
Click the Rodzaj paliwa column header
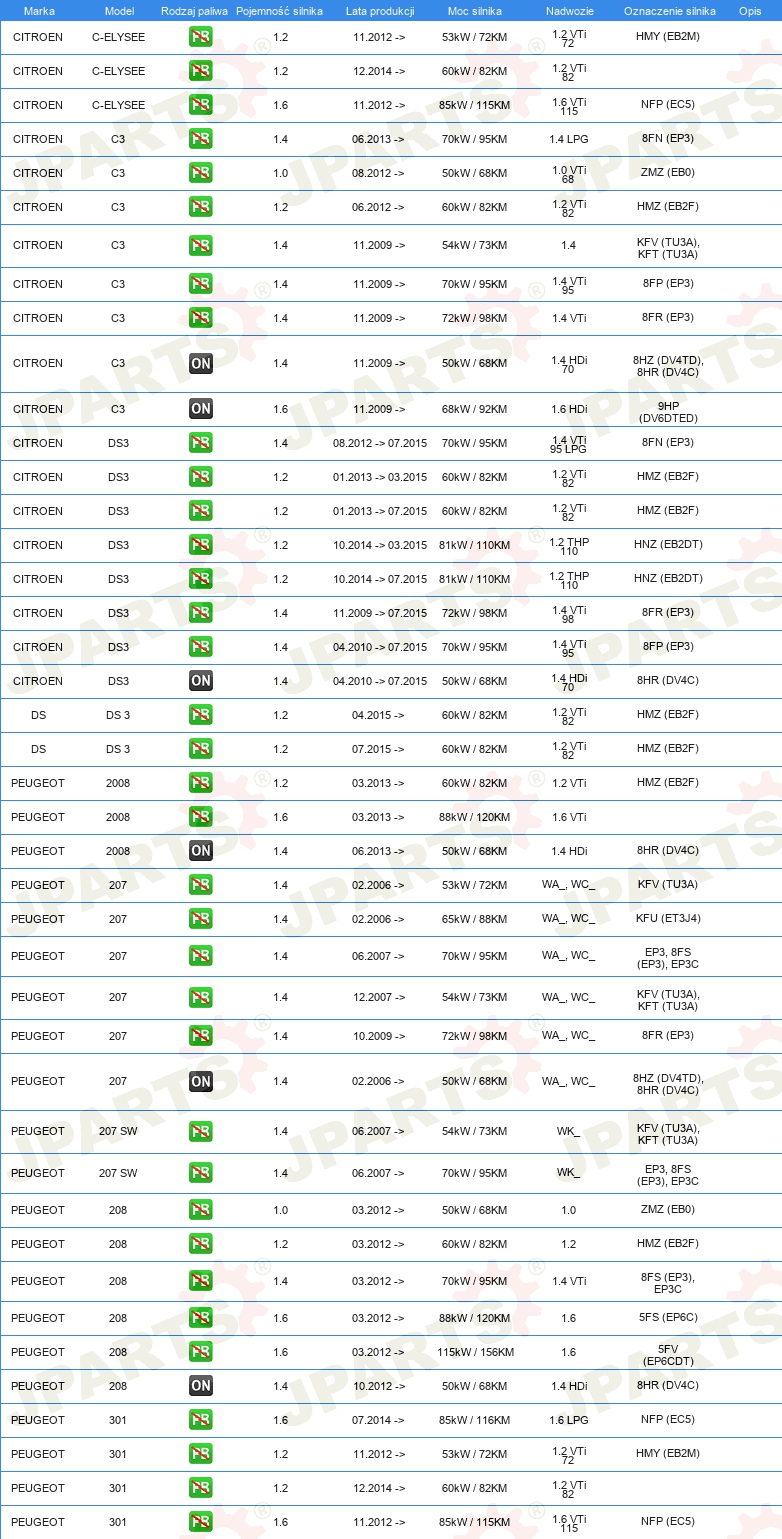[x=194, y=10]
